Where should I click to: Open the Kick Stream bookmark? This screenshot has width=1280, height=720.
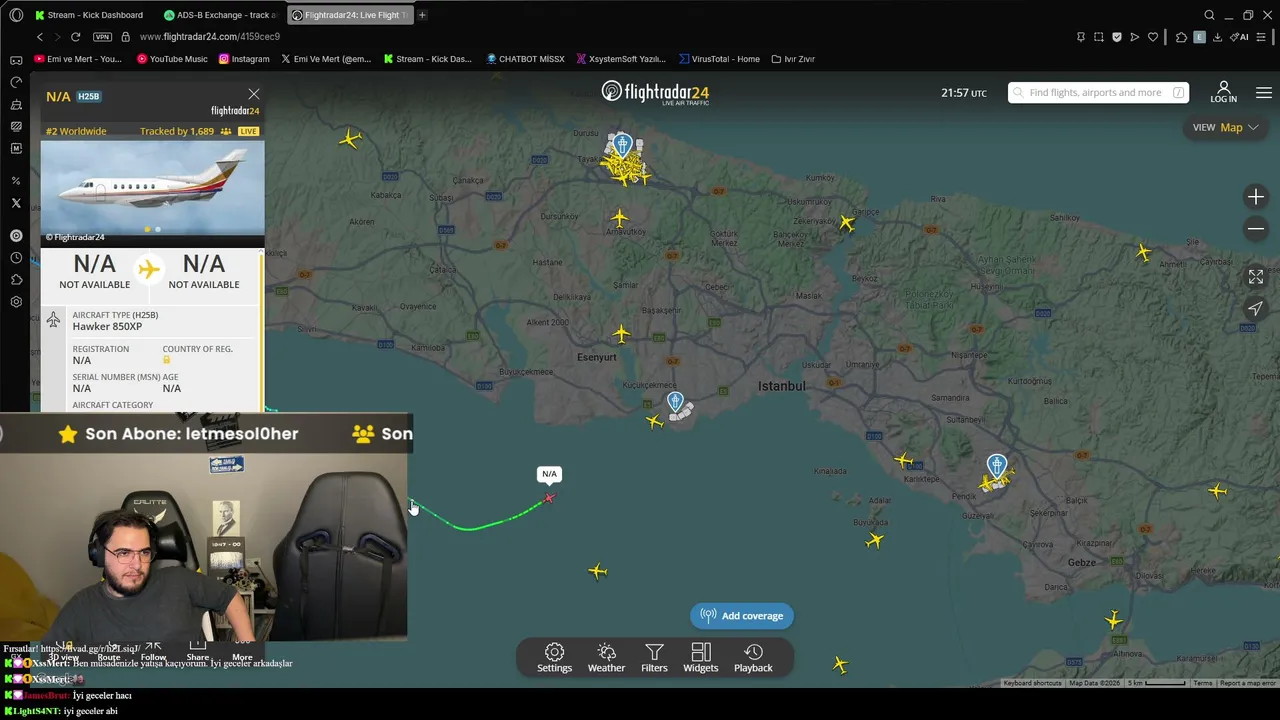tap(428, 59)
